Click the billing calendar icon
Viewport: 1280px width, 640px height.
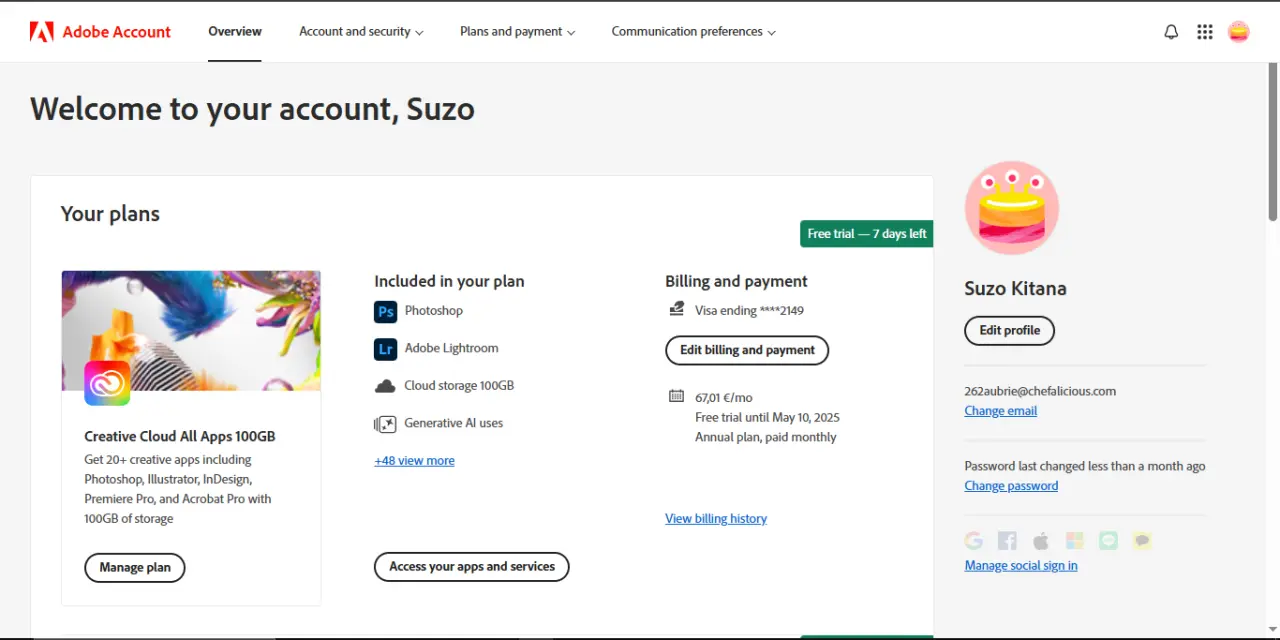click(x=677, y=396)
